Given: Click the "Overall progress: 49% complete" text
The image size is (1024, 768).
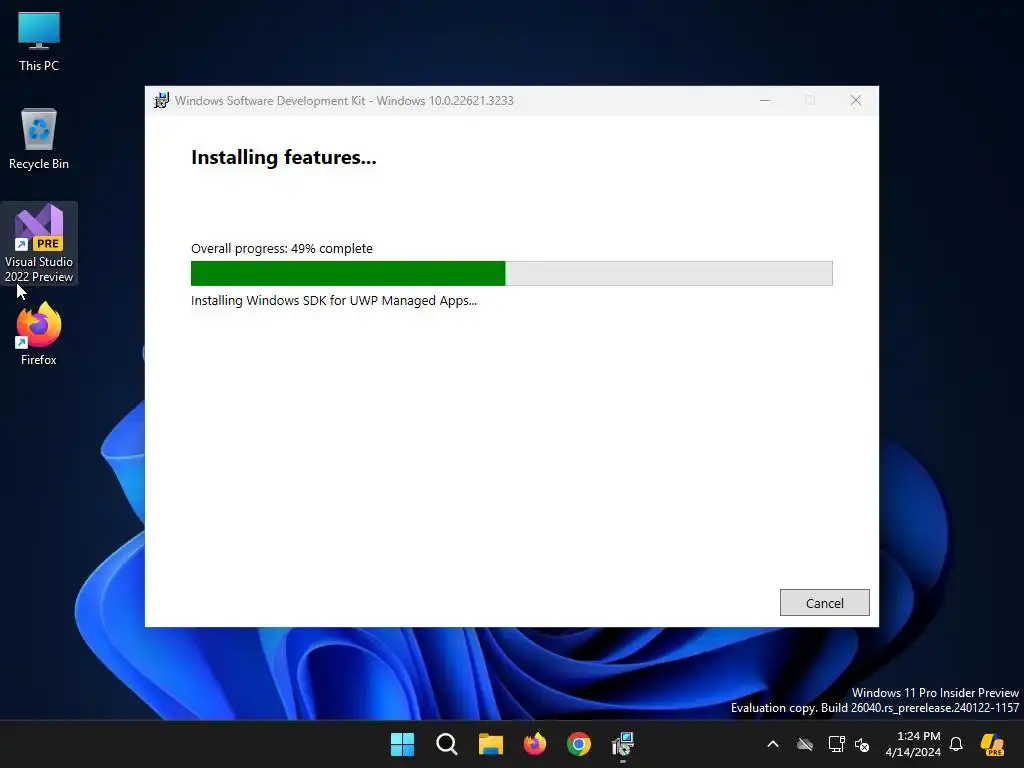Looking at the screenshot, I should [x=281, y=249].
